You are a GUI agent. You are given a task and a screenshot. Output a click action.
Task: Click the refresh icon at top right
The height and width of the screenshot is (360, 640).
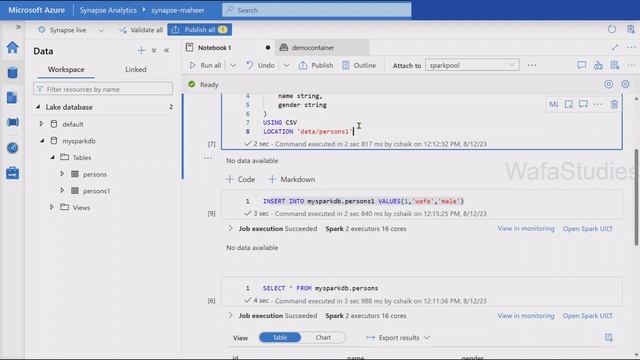[x=611, y=29]
